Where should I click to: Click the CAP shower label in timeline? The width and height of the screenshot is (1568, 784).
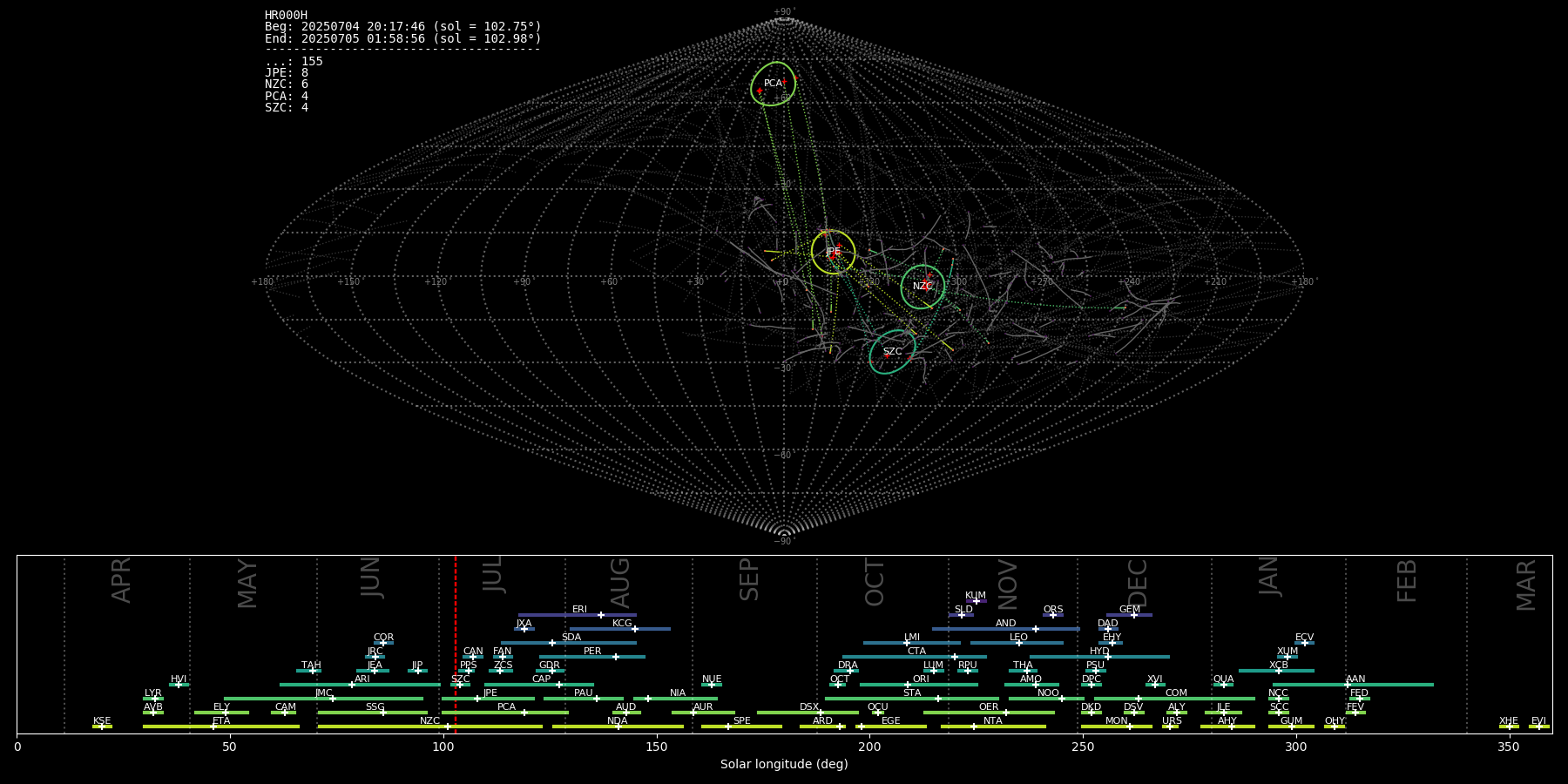pyautogui.click(x=542, y=679)
